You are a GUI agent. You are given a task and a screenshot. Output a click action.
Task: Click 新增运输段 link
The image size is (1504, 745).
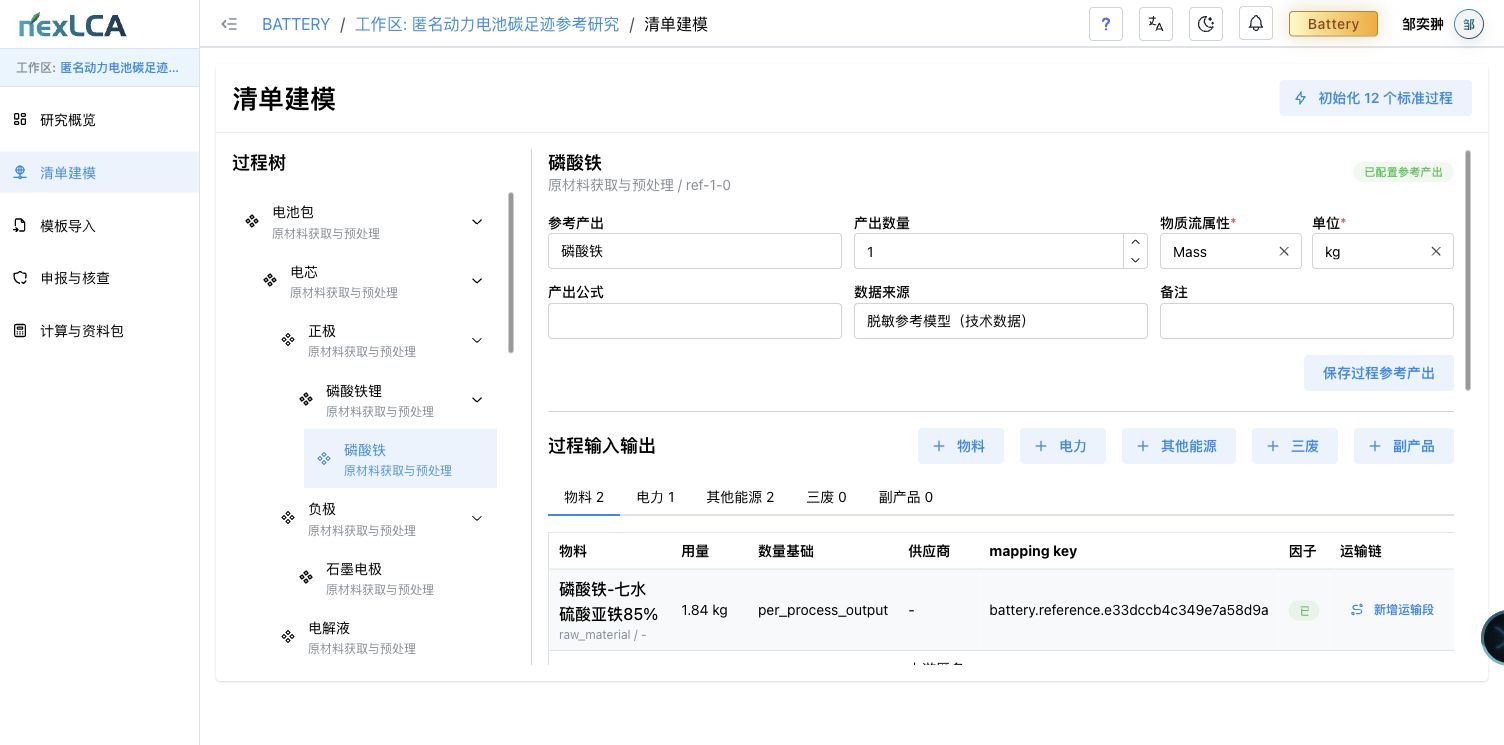point(1392,609)
